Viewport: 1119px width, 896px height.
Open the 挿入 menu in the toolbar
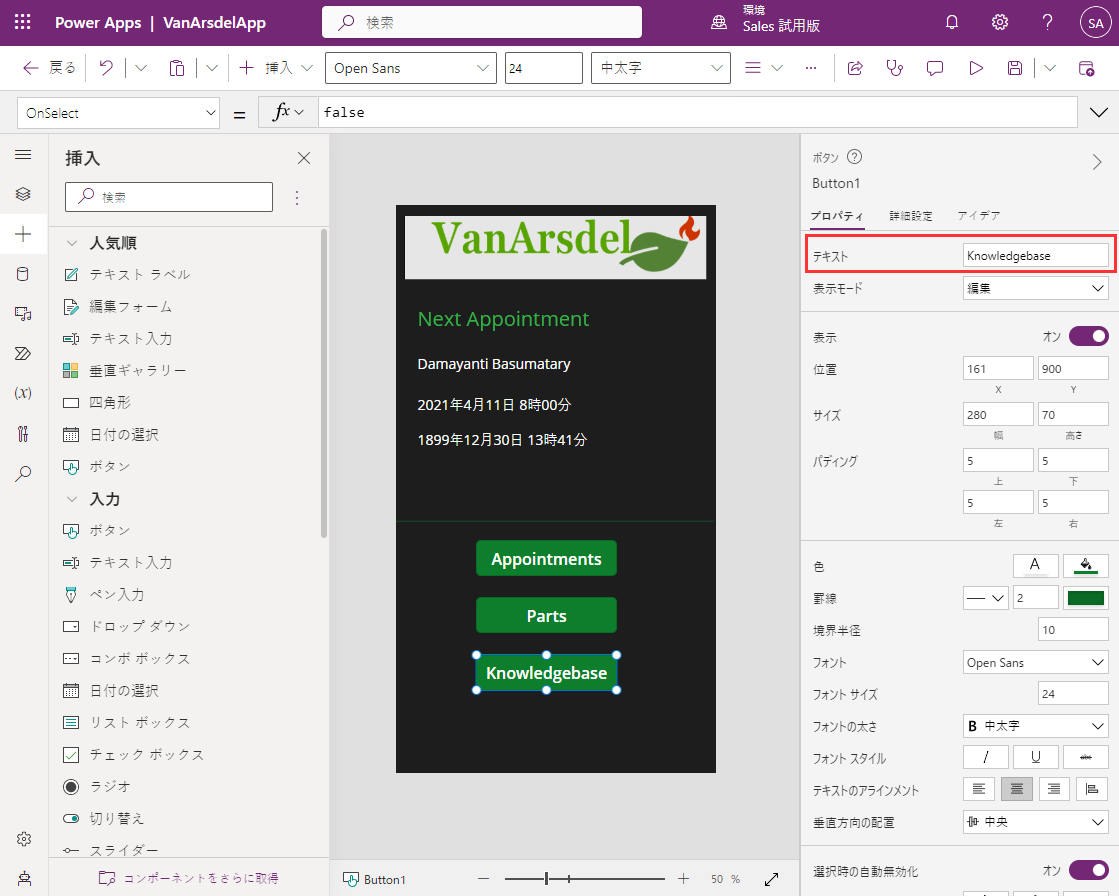click(275, 68)
